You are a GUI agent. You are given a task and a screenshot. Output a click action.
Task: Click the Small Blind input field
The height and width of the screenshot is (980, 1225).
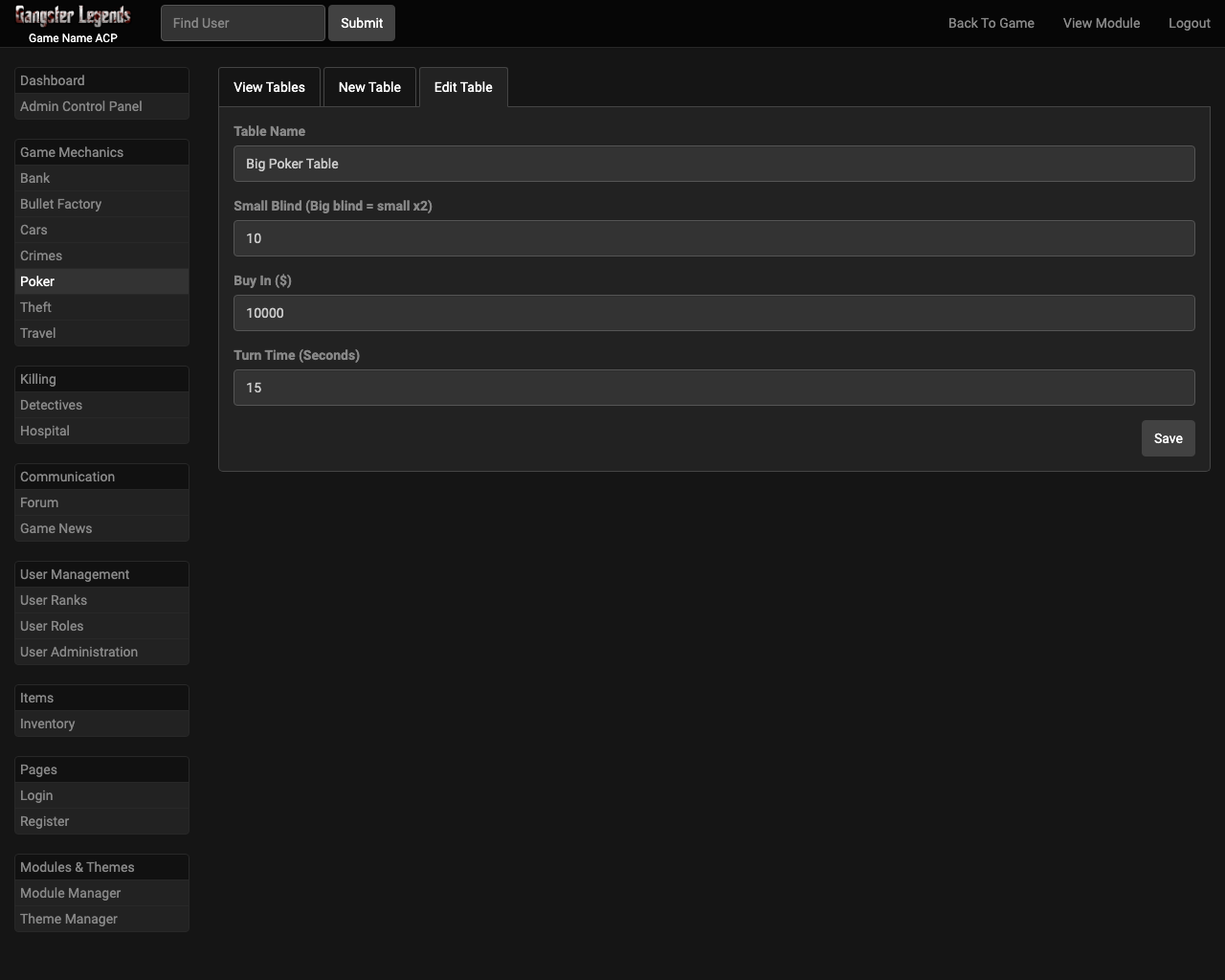coord(714,238)
